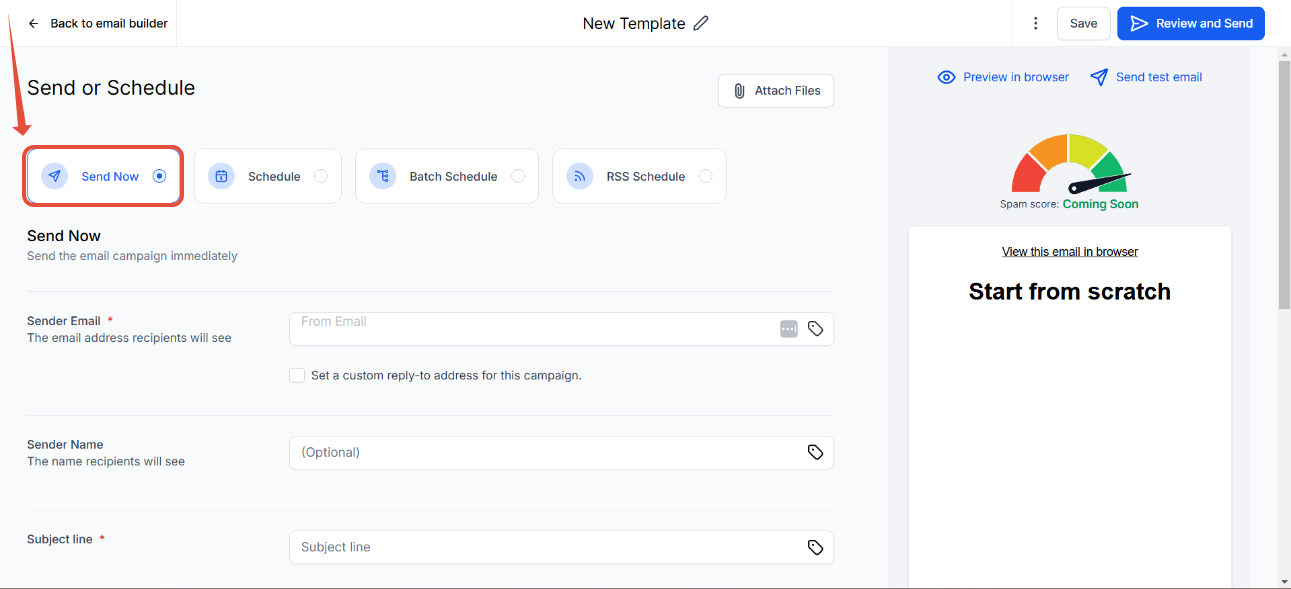Screen dimensions: 1291x589
Task: Select the Send Now radio button
Action: [x=159, y=176]
